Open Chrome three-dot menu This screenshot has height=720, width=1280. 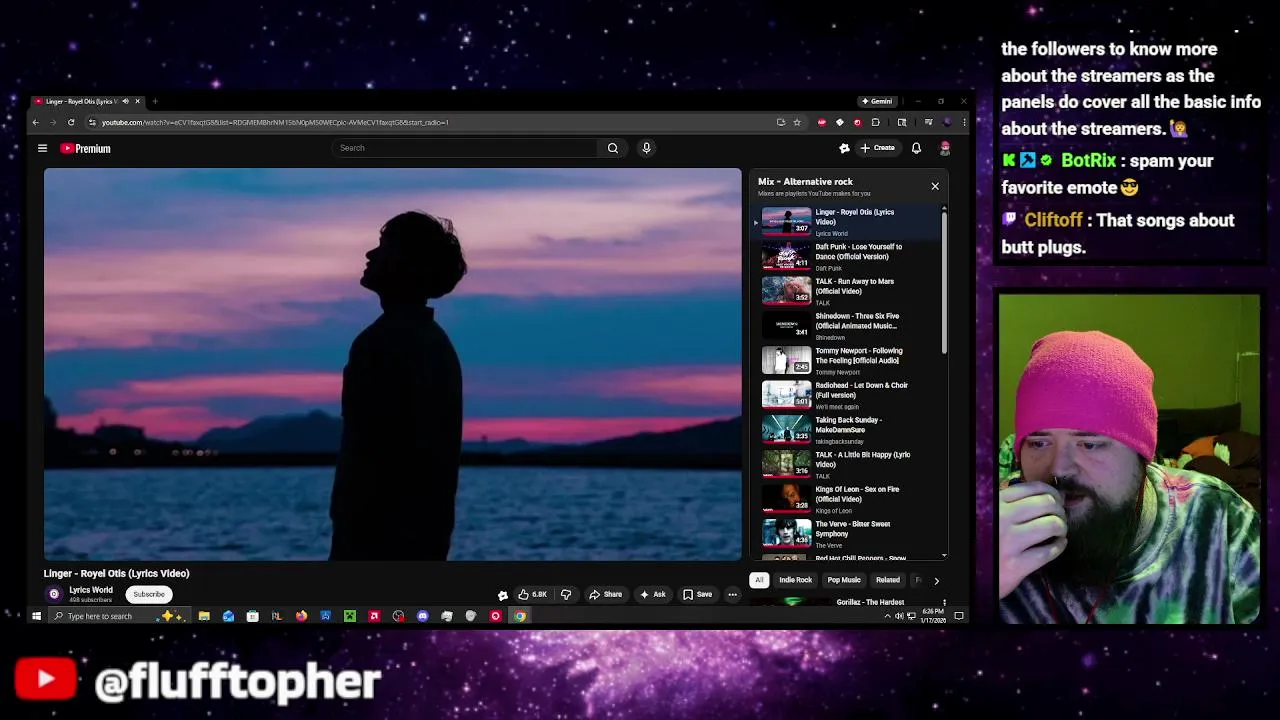pos(964,122)
